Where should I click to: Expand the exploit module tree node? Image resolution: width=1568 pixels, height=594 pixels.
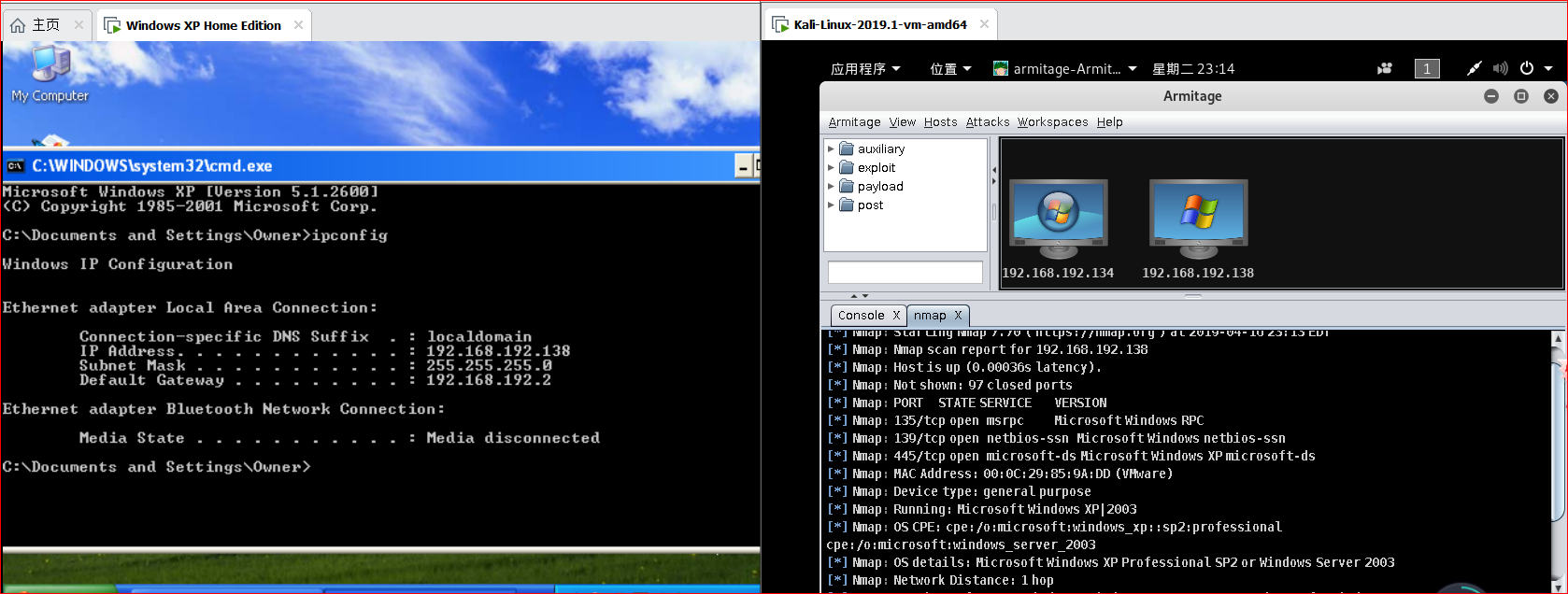click(831, 167)
